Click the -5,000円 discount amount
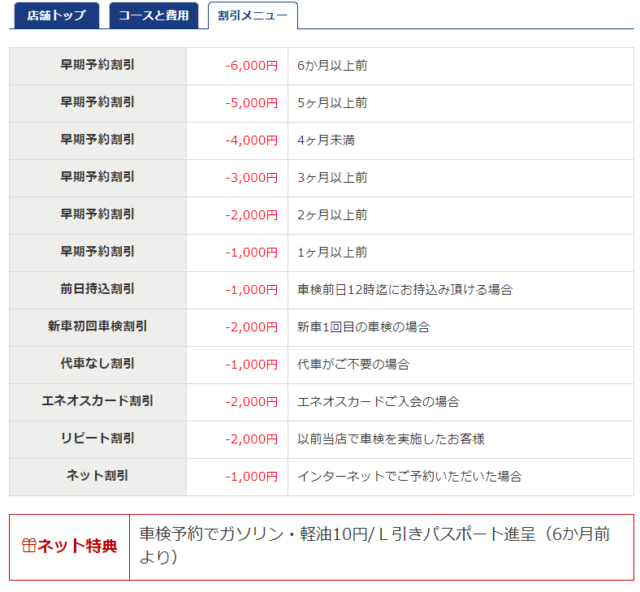 (251, 103)
